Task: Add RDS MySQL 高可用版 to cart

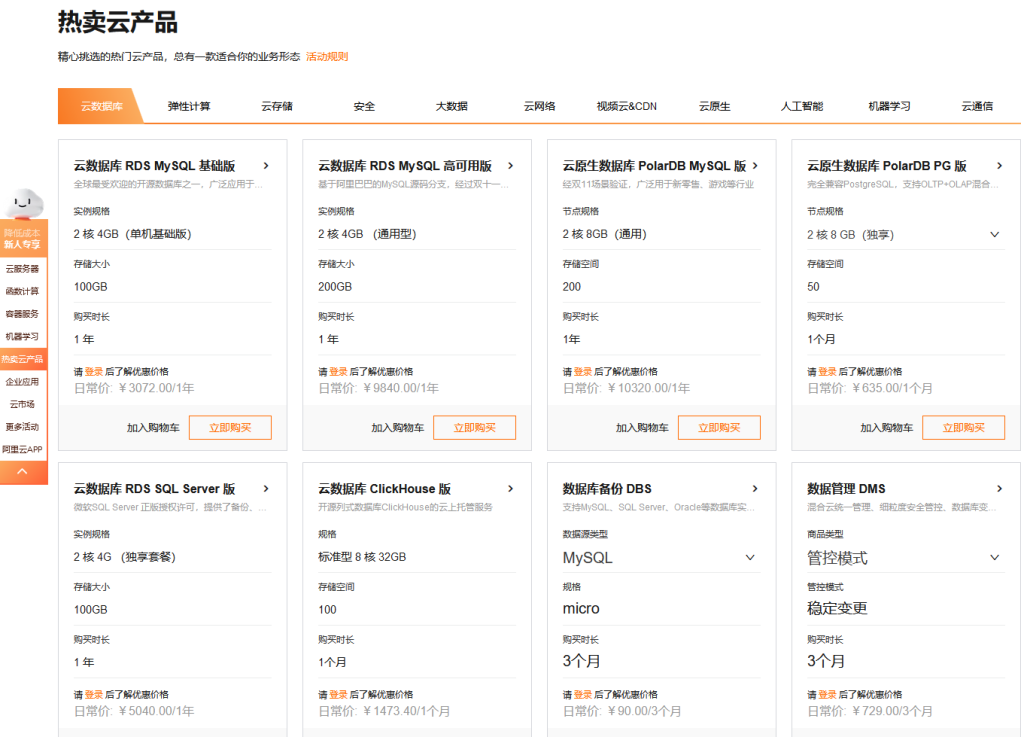Action: click(398, 428)
